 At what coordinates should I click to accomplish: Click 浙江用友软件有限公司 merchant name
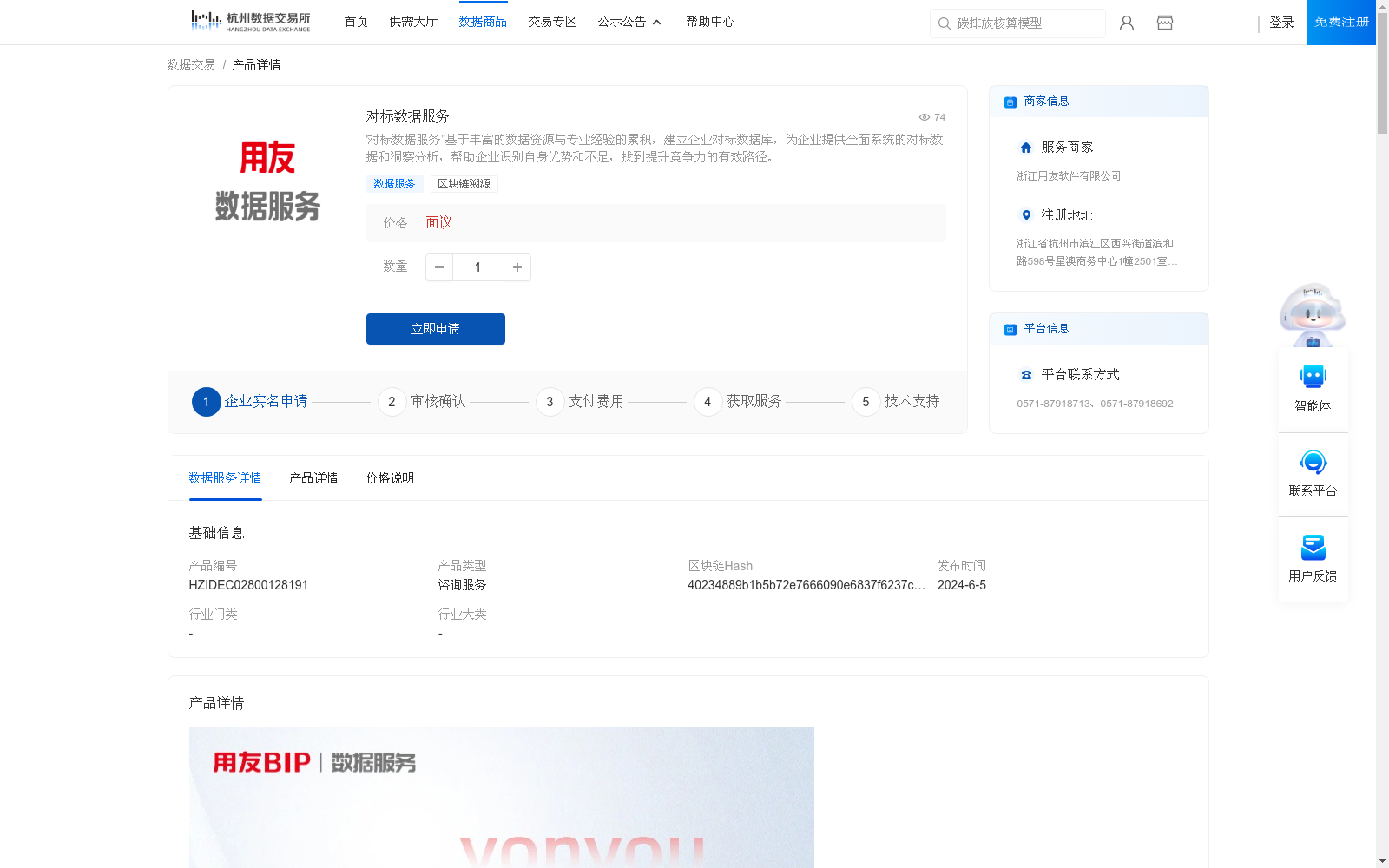[x=1069, y=176]
